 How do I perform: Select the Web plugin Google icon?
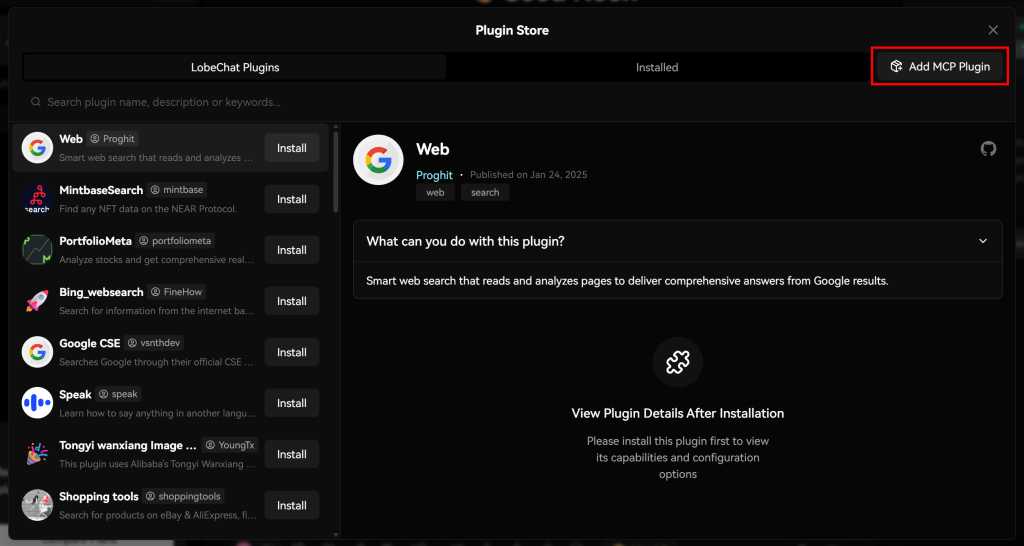[x=37, y=148]
